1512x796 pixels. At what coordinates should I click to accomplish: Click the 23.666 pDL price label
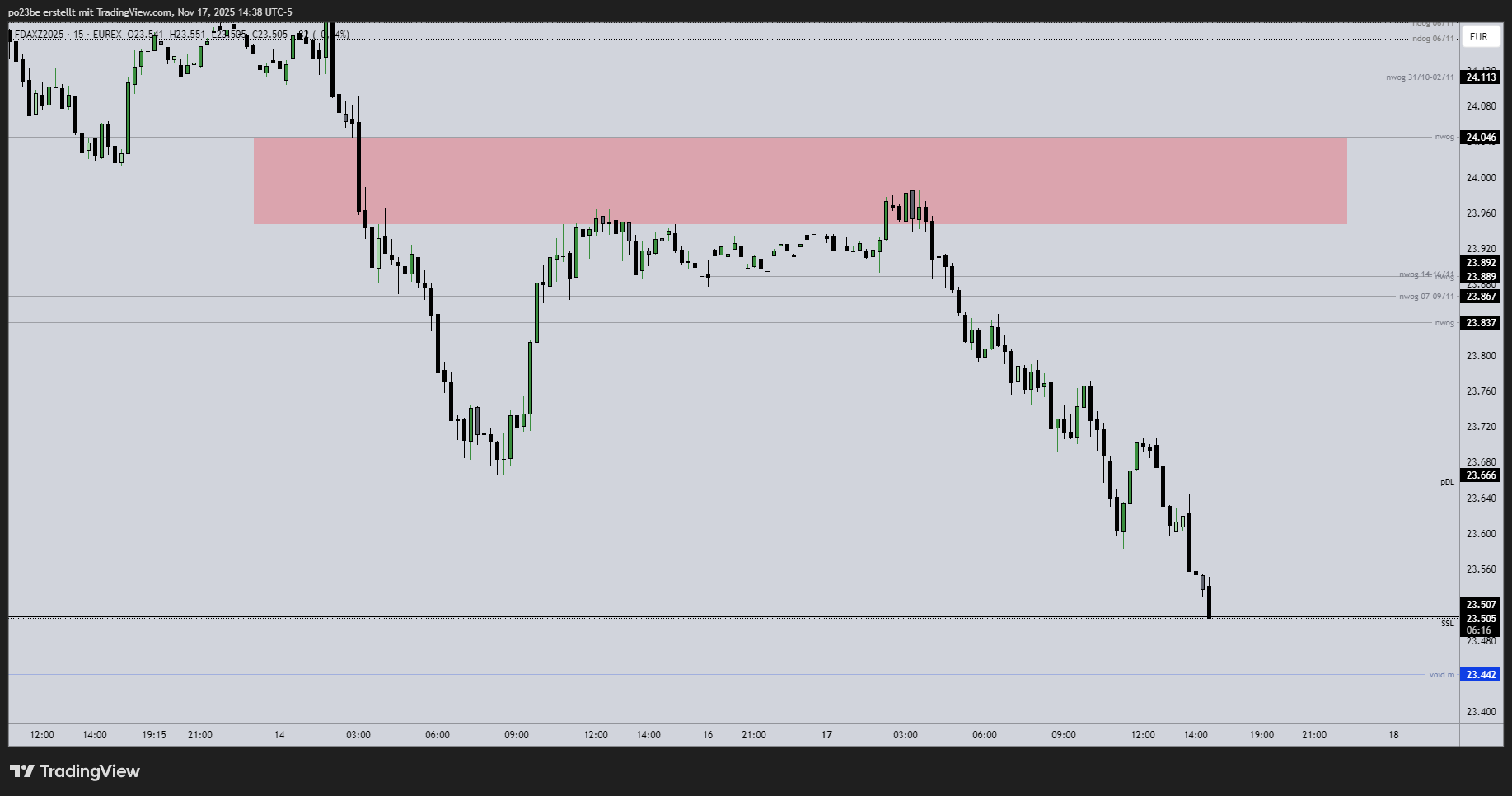1481,475
